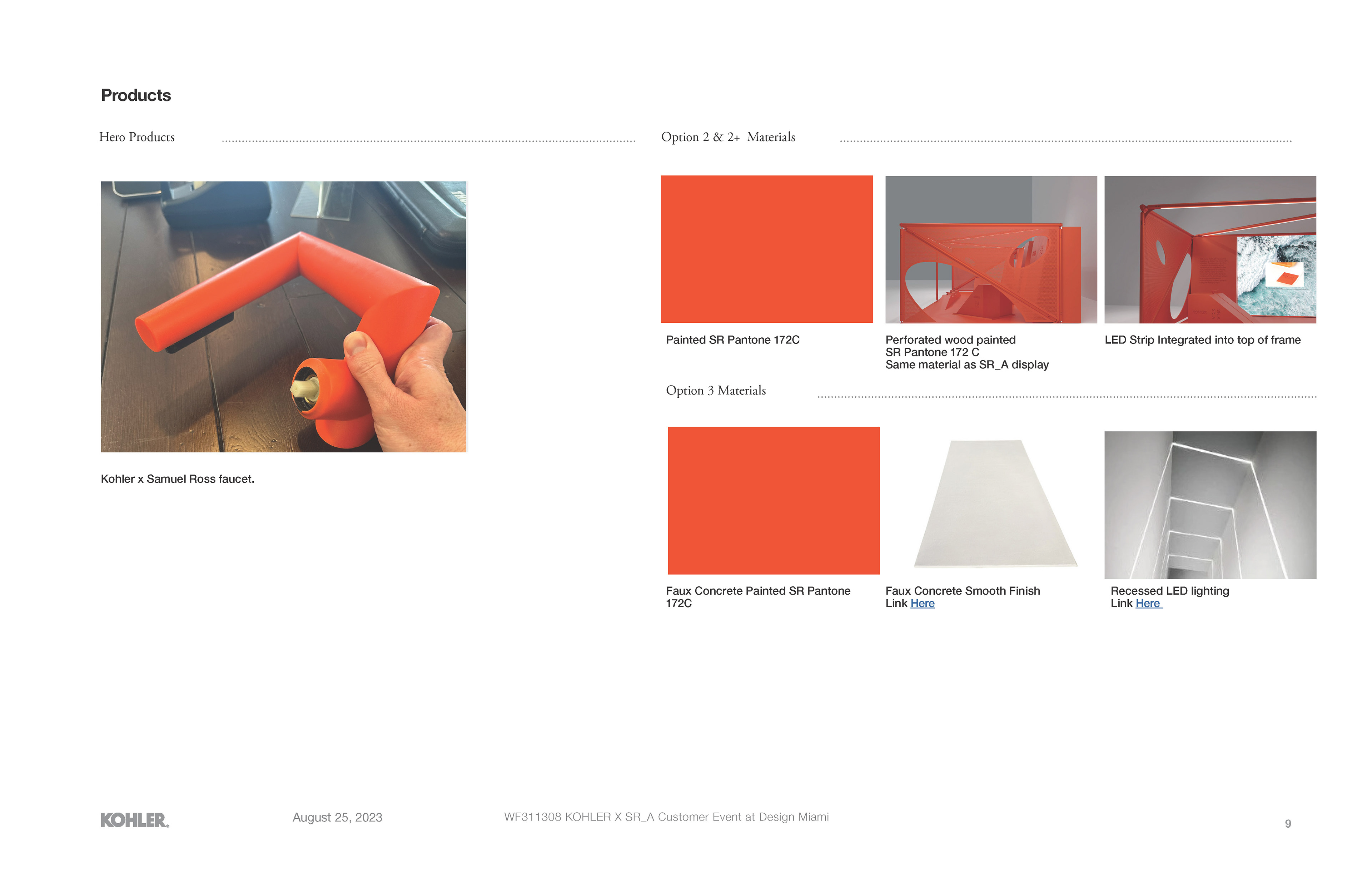Click the faux concrete smooth panel image
The width and height of the screenshot is (1372, 888).
point(995,503)
